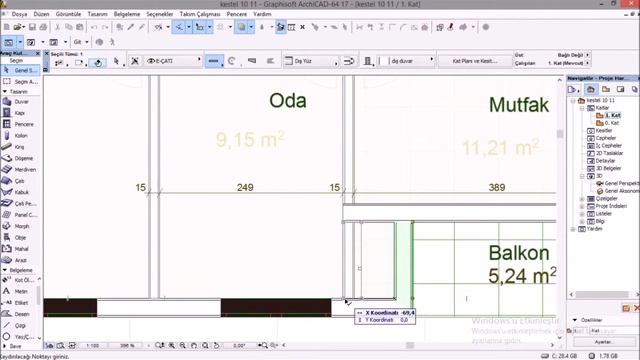Activate the Genel Seçim arrow tool
Image resolution: width=640 pixels, height=360 pixels.
click(x=20, y=71)
